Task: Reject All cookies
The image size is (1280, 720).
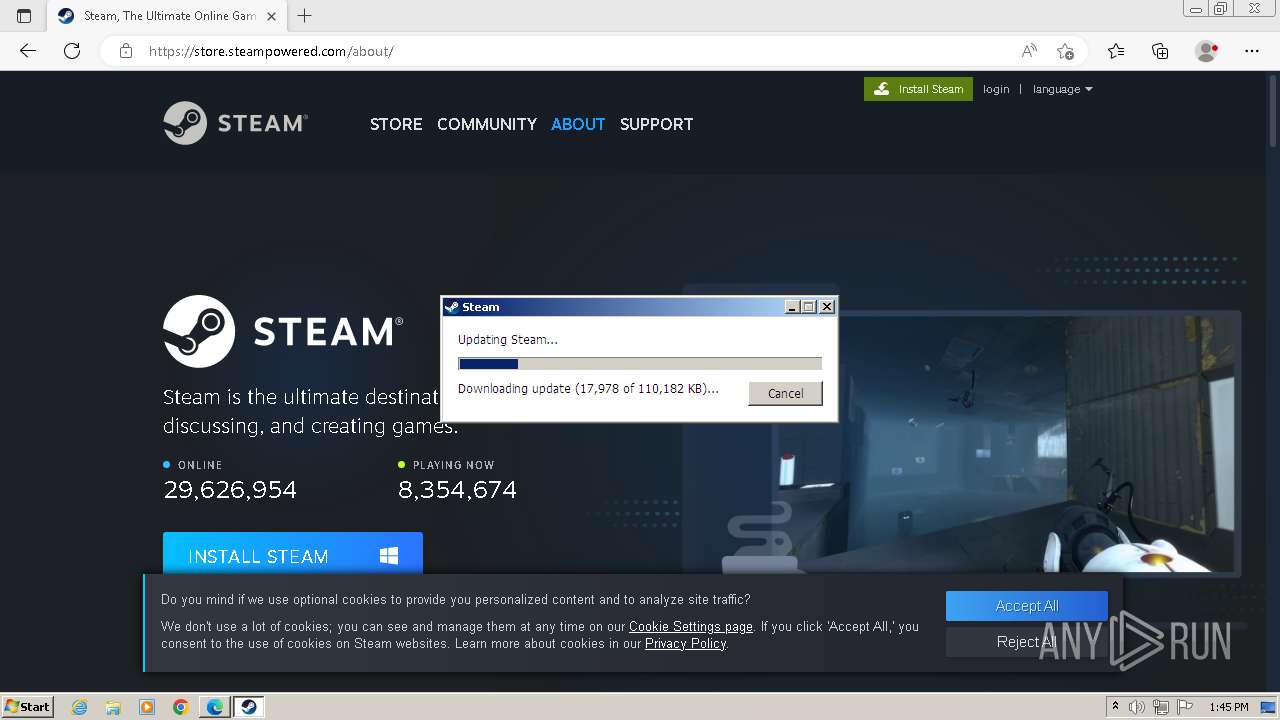Action: tap(1027, 642)
